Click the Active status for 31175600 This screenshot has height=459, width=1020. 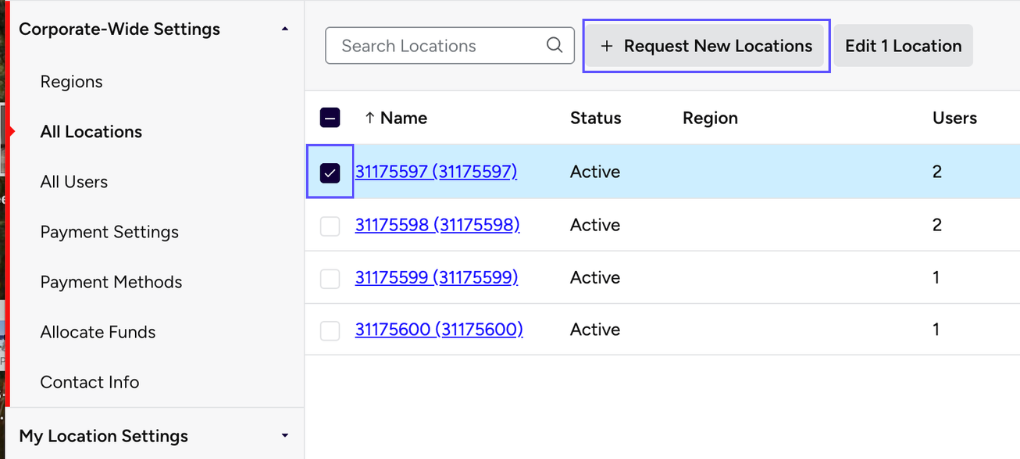coord(595,330)
